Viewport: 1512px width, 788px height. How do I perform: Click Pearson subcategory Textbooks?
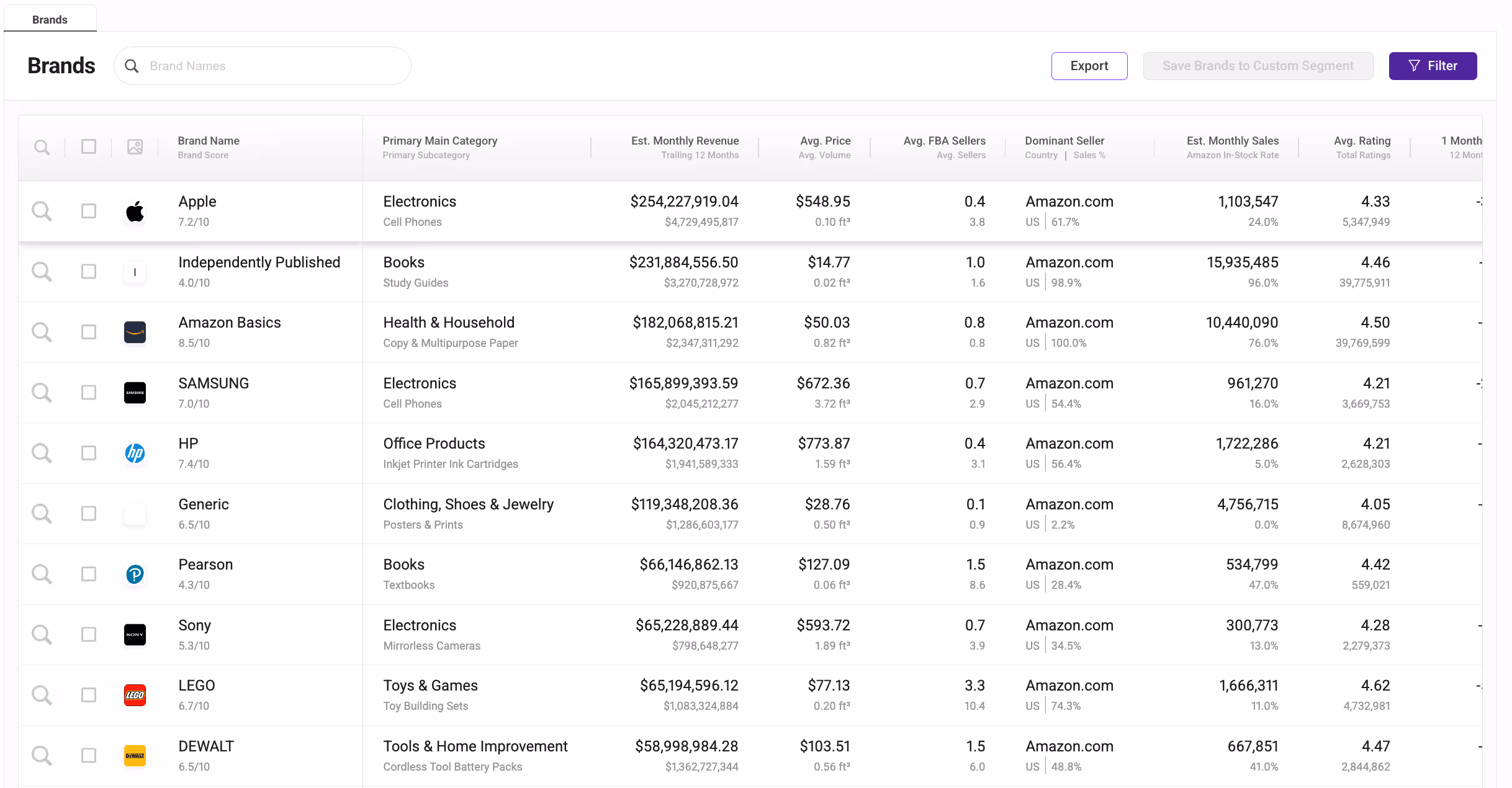click(409, 585)
